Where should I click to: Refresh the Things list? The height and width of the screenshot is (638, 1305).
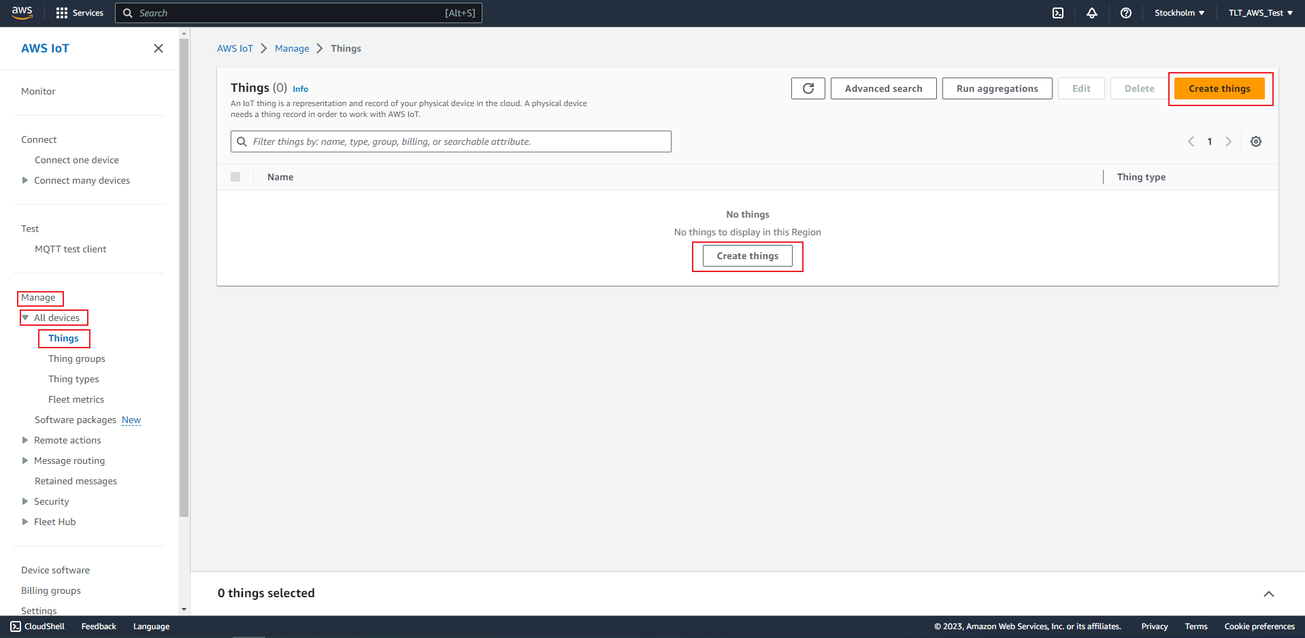tap(808, 88)
